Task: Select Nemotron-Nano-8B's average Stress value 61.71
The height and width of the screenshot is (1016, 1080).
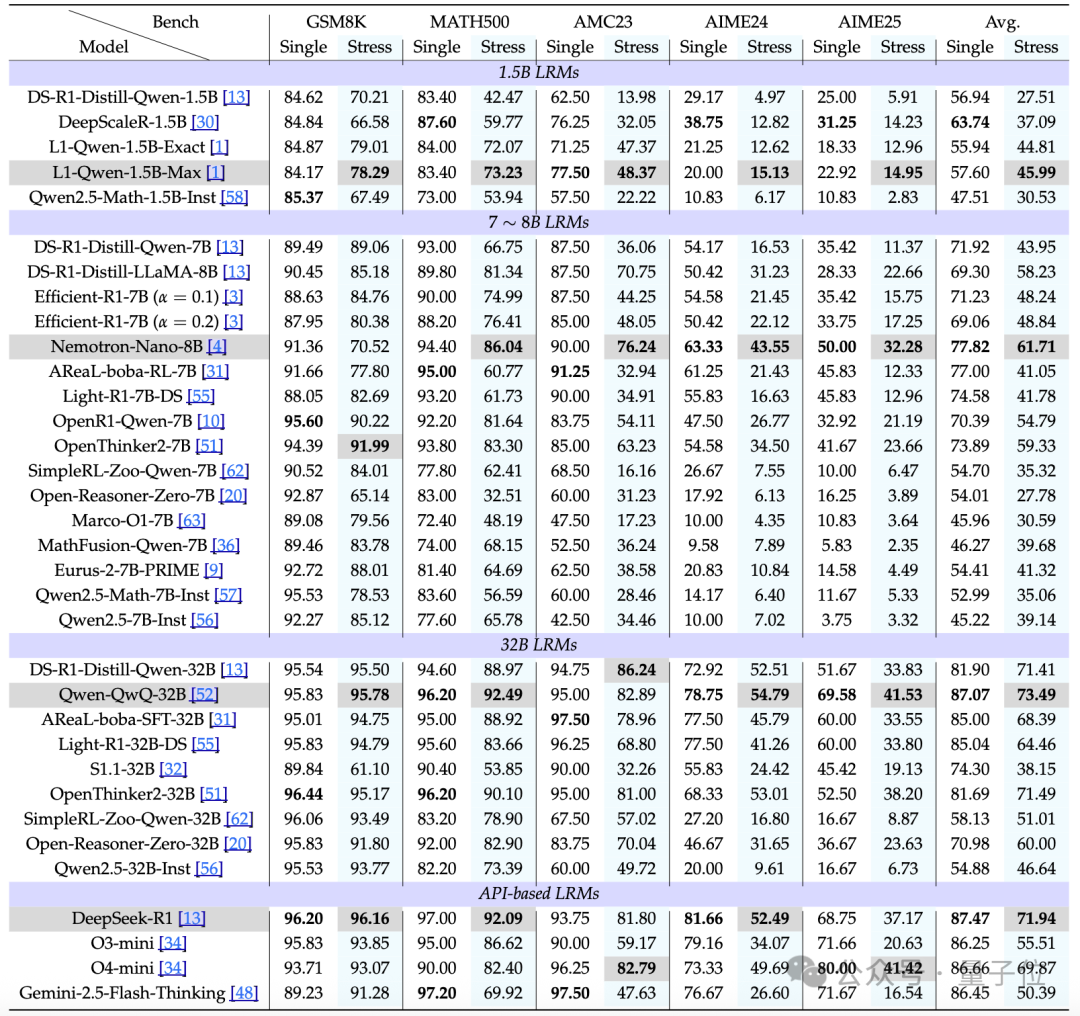Action: click(x=1036, y=346)
